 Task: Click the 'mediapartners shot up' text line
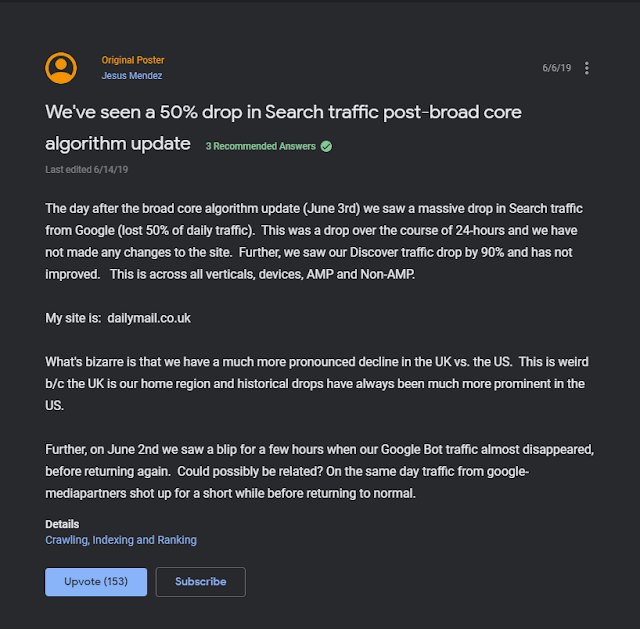tap(230, 493)
